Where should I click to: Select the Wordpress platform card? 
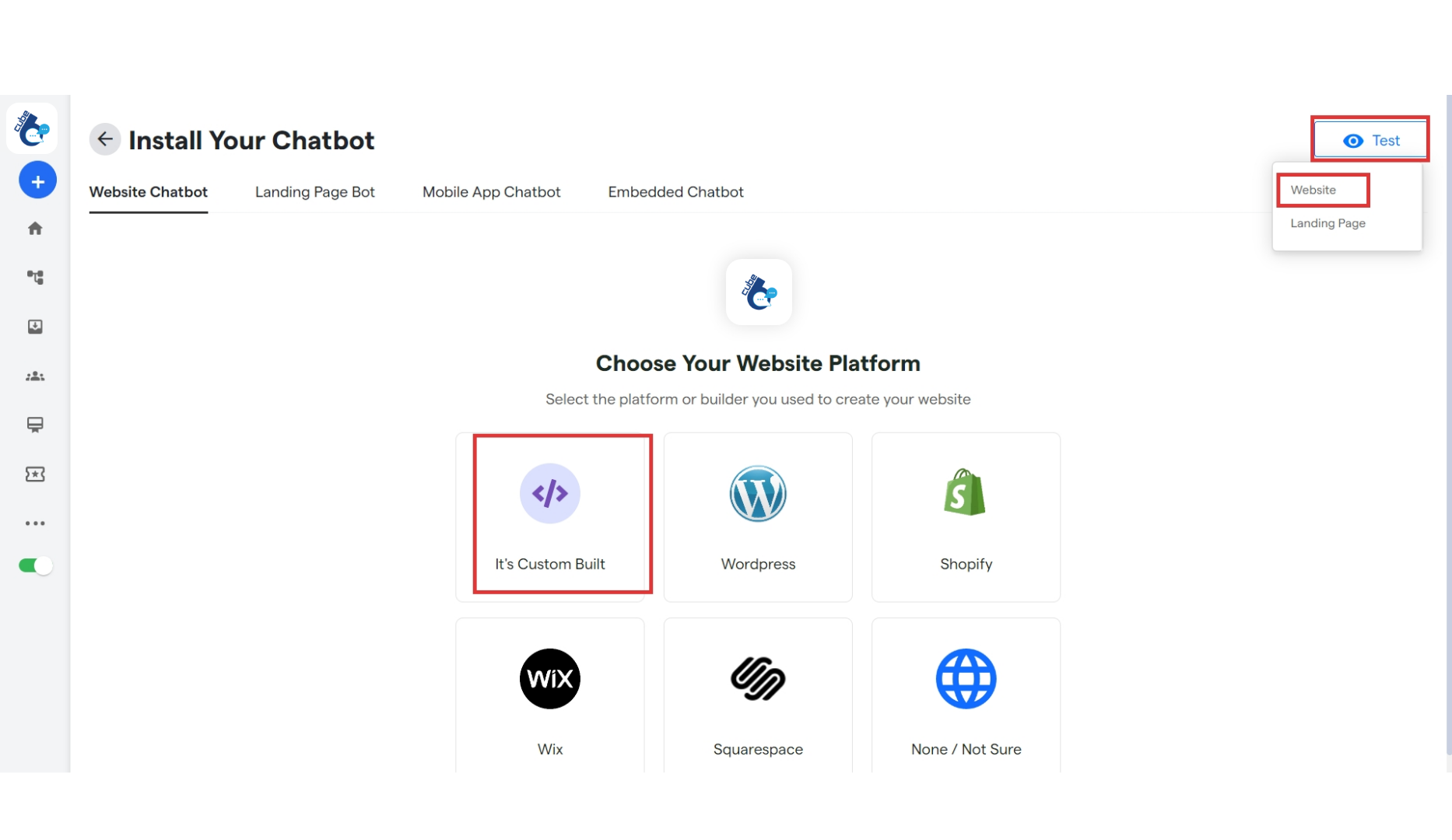click(x=757, y=516)
